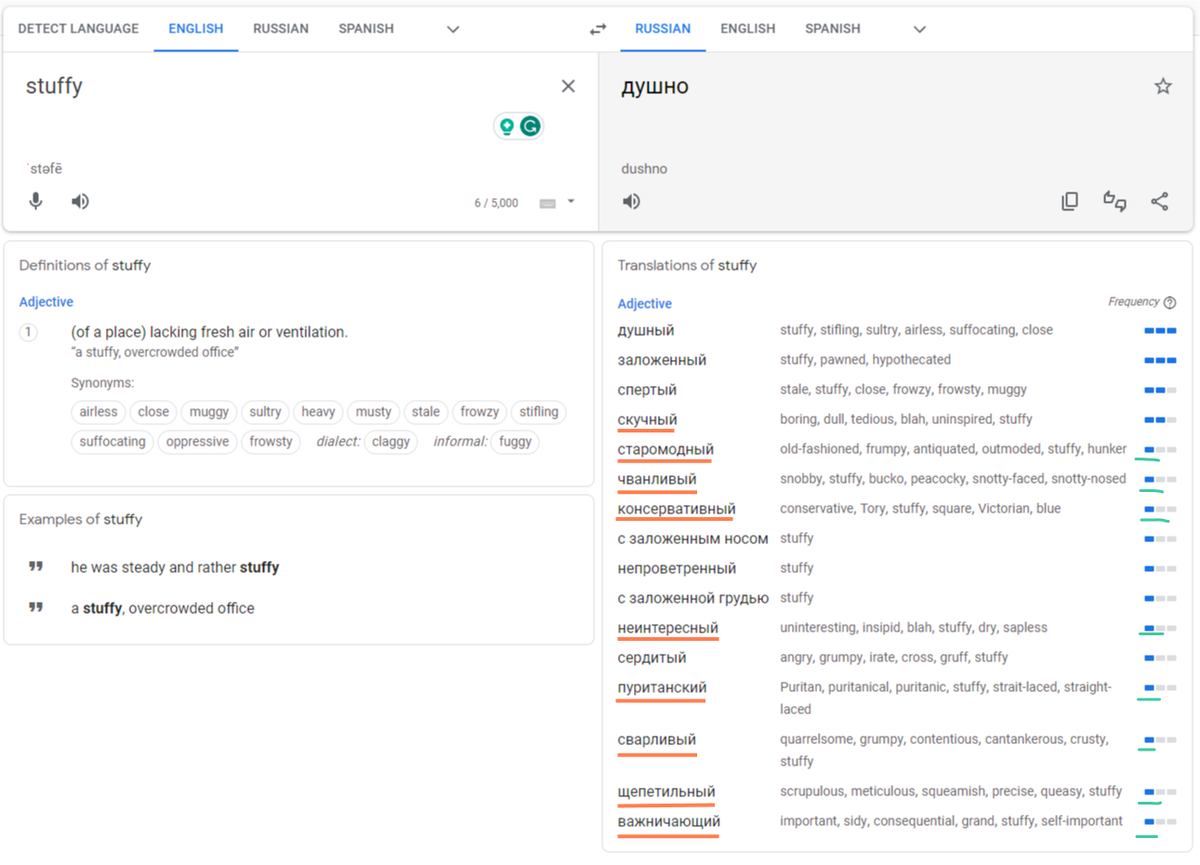Image resolution: width=1200 pixels, height=865 pixels.
Task: Click the rate translation feedback icon
Action: coord(1115,201)
